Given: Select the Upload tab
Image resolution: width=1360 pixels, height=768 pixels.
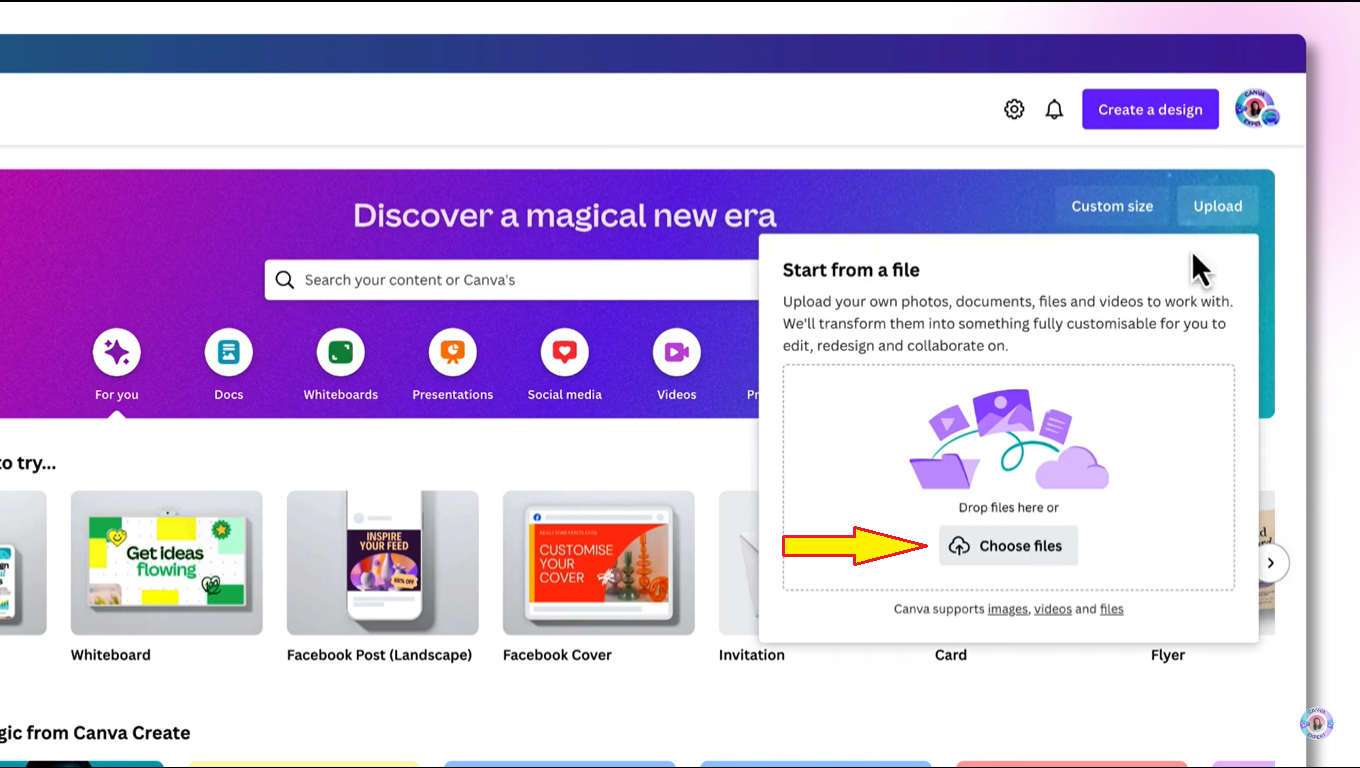Looking at the screenshot, I should click(1217, 206).
